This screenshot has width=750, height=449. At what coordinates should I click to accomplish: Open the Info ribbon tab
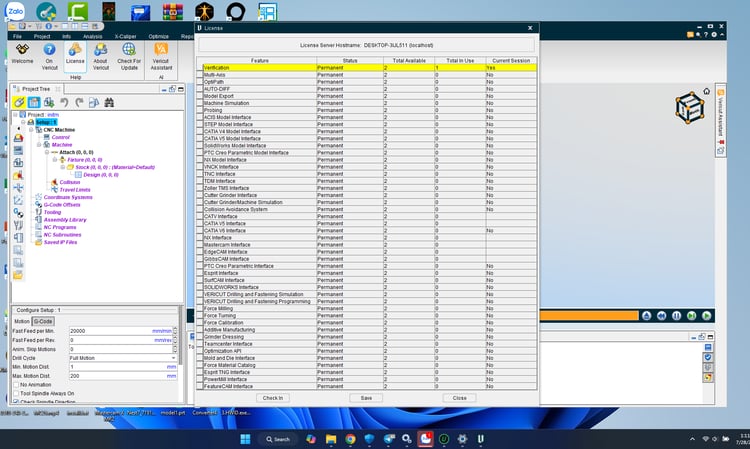click(66, 36)
